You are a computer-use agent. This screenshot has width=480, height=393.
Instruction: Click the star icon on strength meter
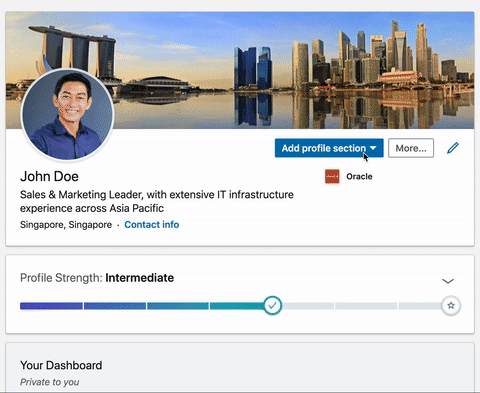tap(451, 305)
